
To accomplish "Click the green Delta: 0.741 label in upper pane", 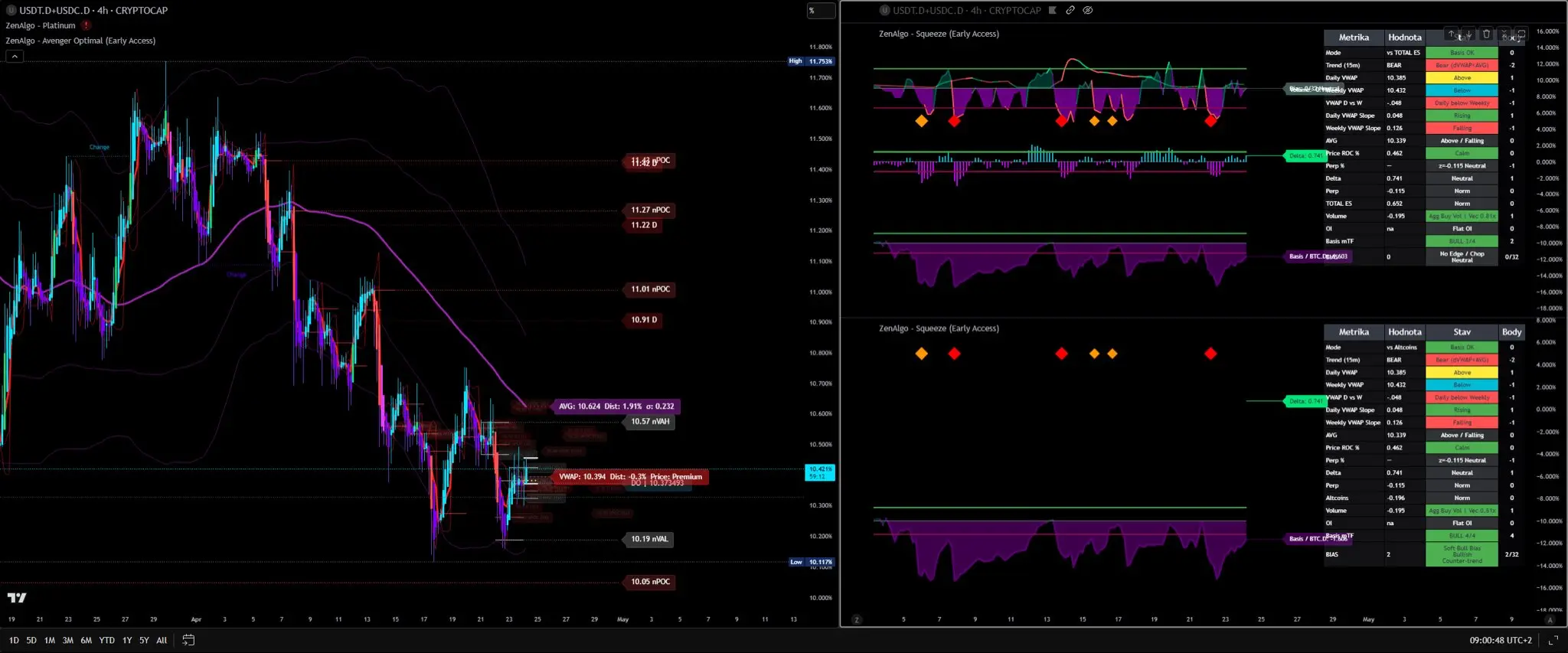I will 1305,155.
